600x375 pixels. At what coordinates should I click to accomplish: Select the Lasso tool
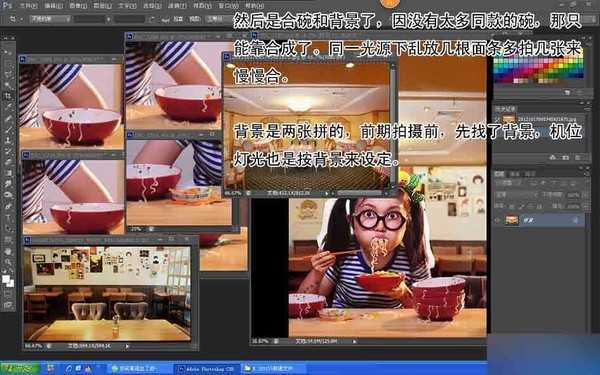pyautogui.click(x=8, y=73)
